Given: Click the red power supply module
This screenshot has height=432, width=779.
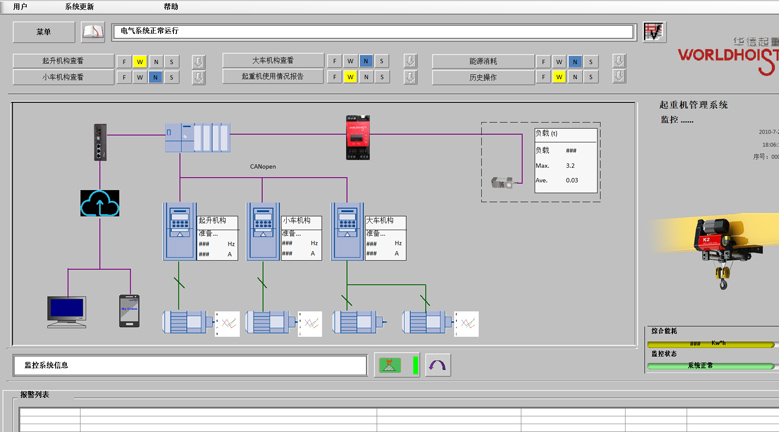Looking at the screenshot, I should pos(358,137).
